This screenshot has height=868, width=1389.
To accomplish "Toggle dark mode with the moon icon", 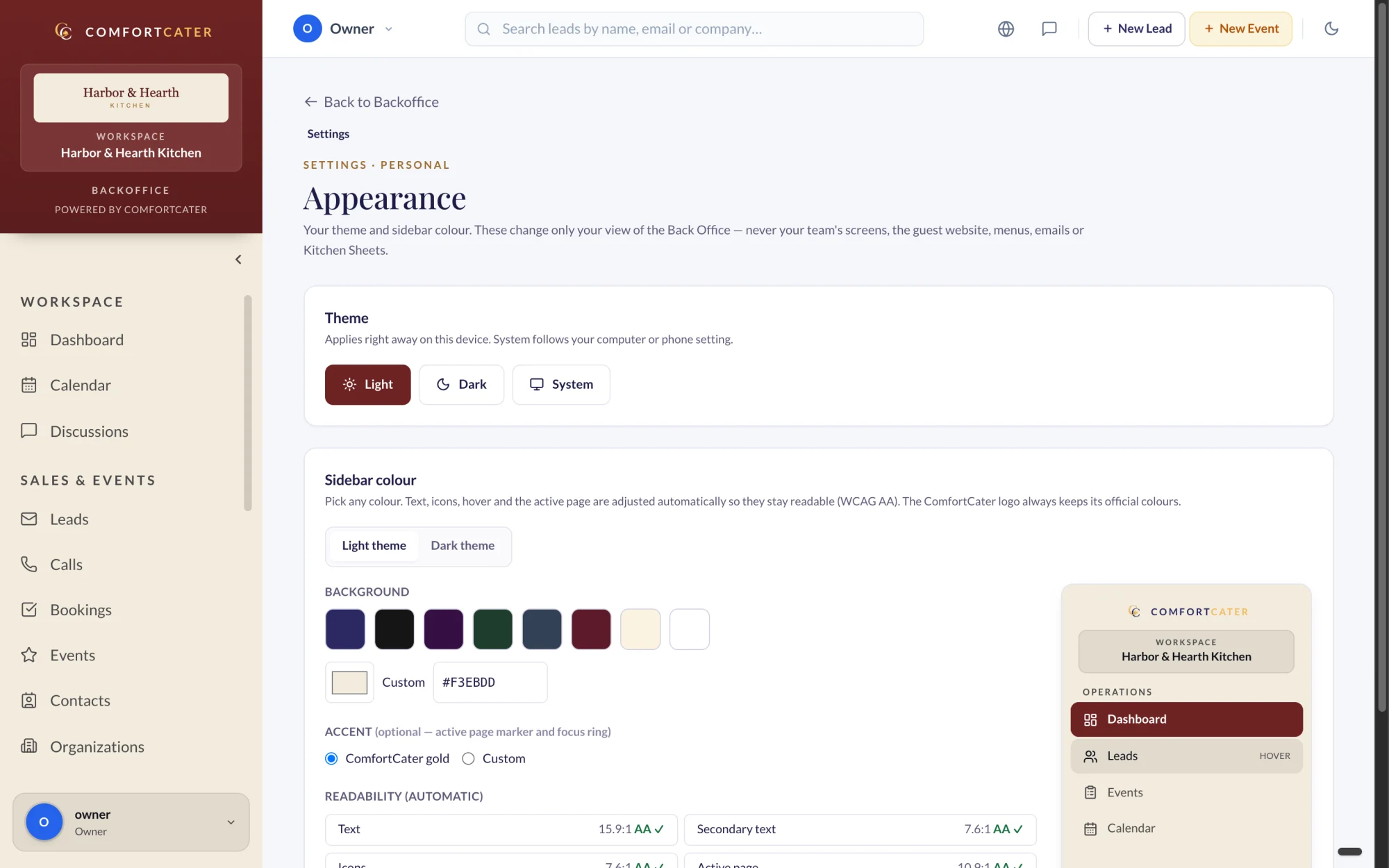I will [x=1331, y=28].
